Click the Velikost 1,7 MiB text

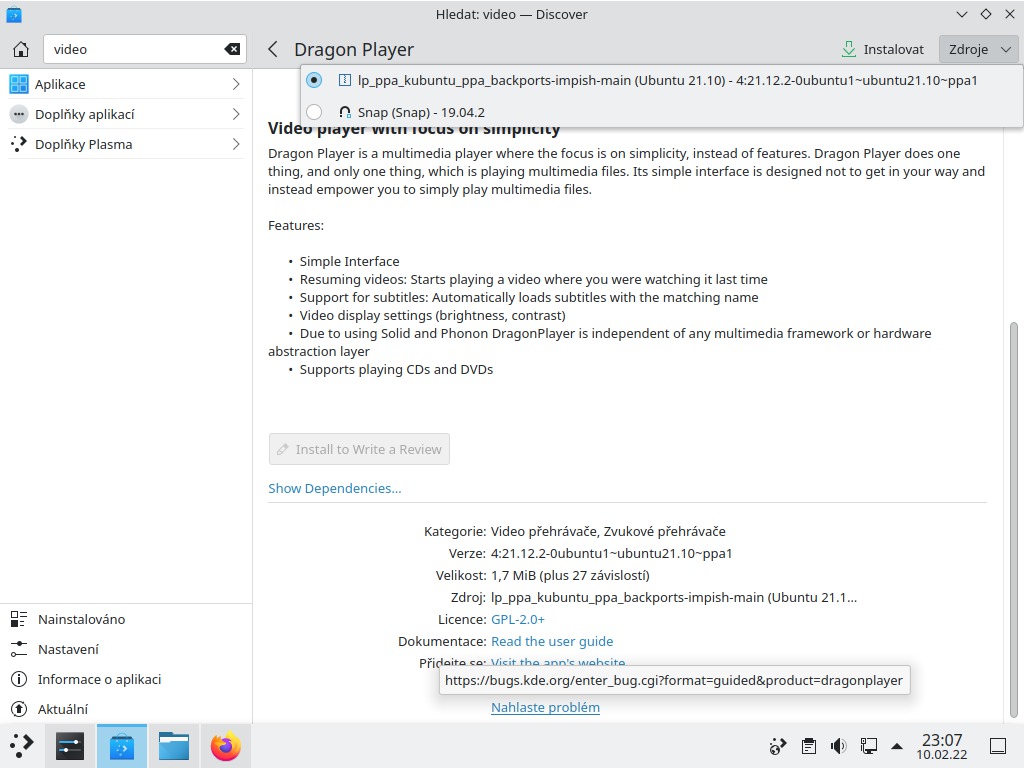click(570, 575)
